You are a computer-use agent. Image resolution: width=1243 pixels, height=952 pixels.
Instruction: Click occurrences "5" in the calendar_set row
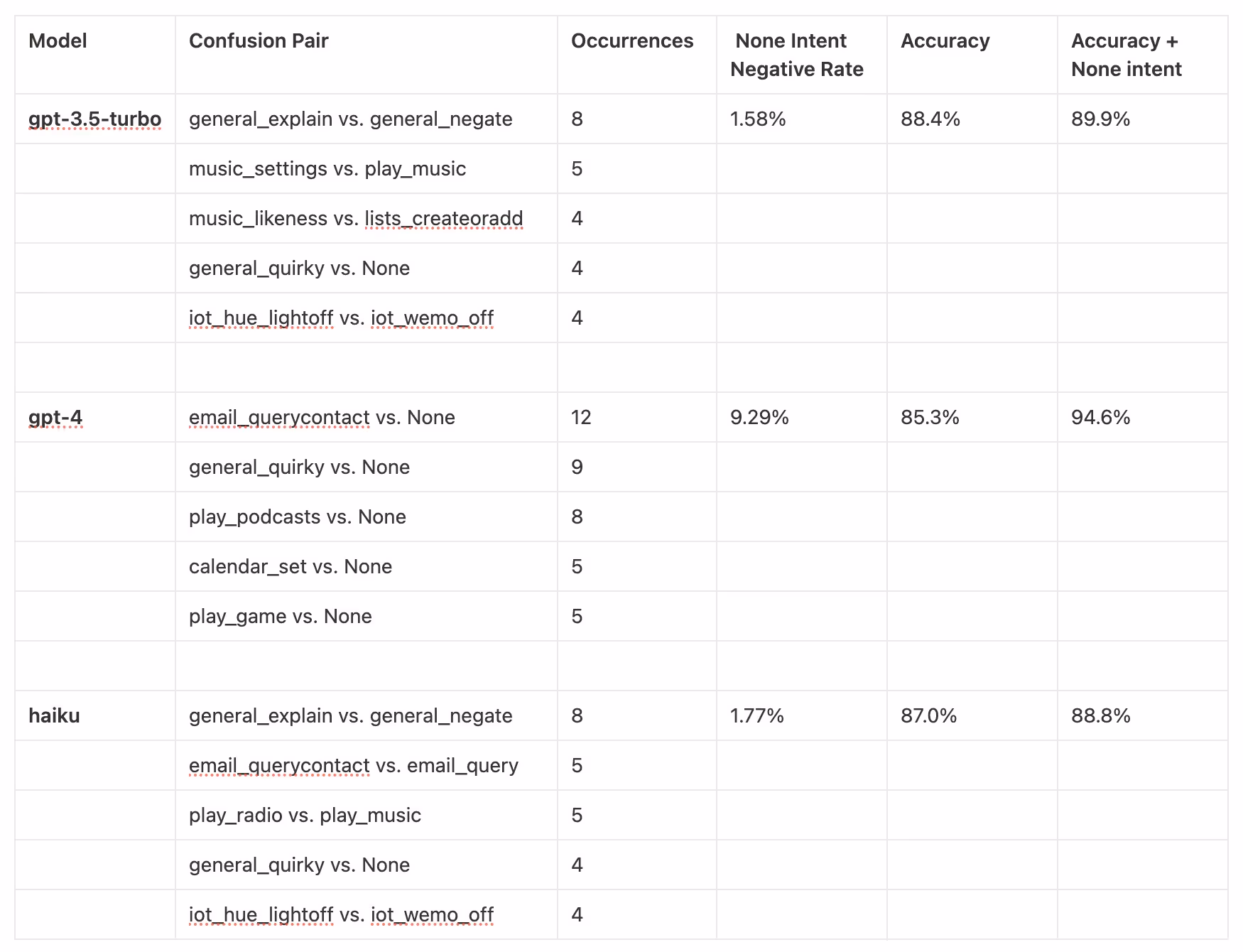(x=577, y=566)
